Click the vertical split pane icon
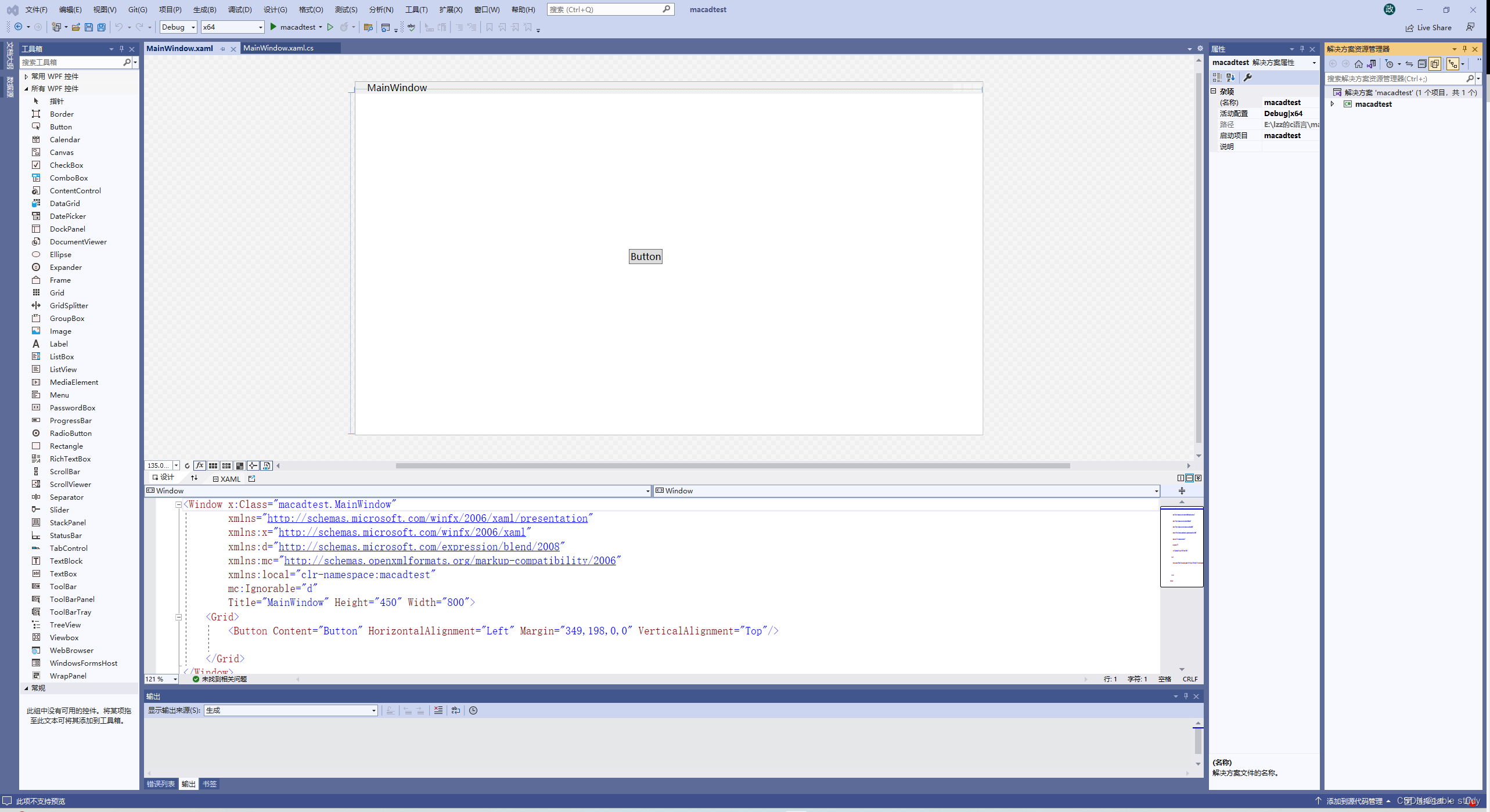Image resolution: width=1490 pixels, height=812 pixels. [x=1181, y=478]
